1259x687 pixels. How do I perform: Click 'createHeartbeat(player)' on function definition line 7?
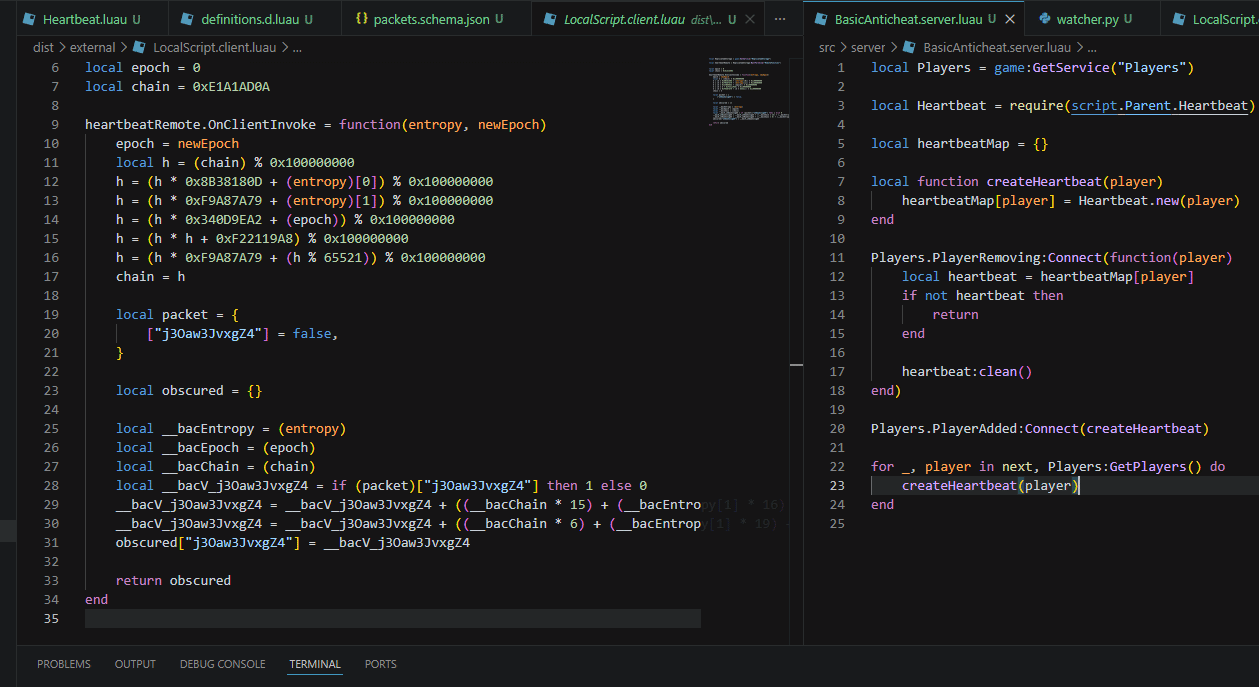(x=1075, y=181)
